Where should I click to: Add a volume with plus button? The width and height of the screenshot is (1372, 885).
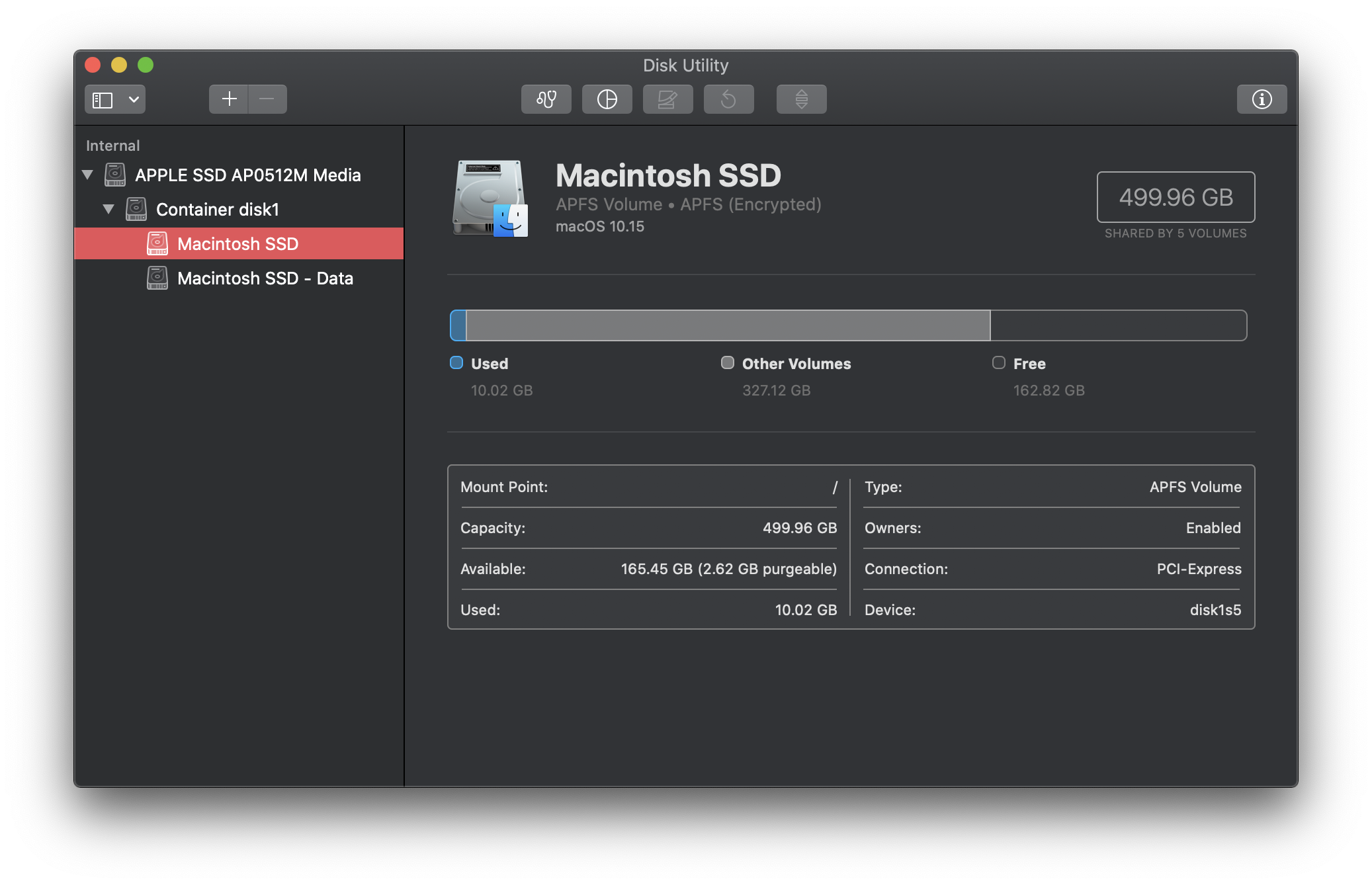(x=229, y=99)
